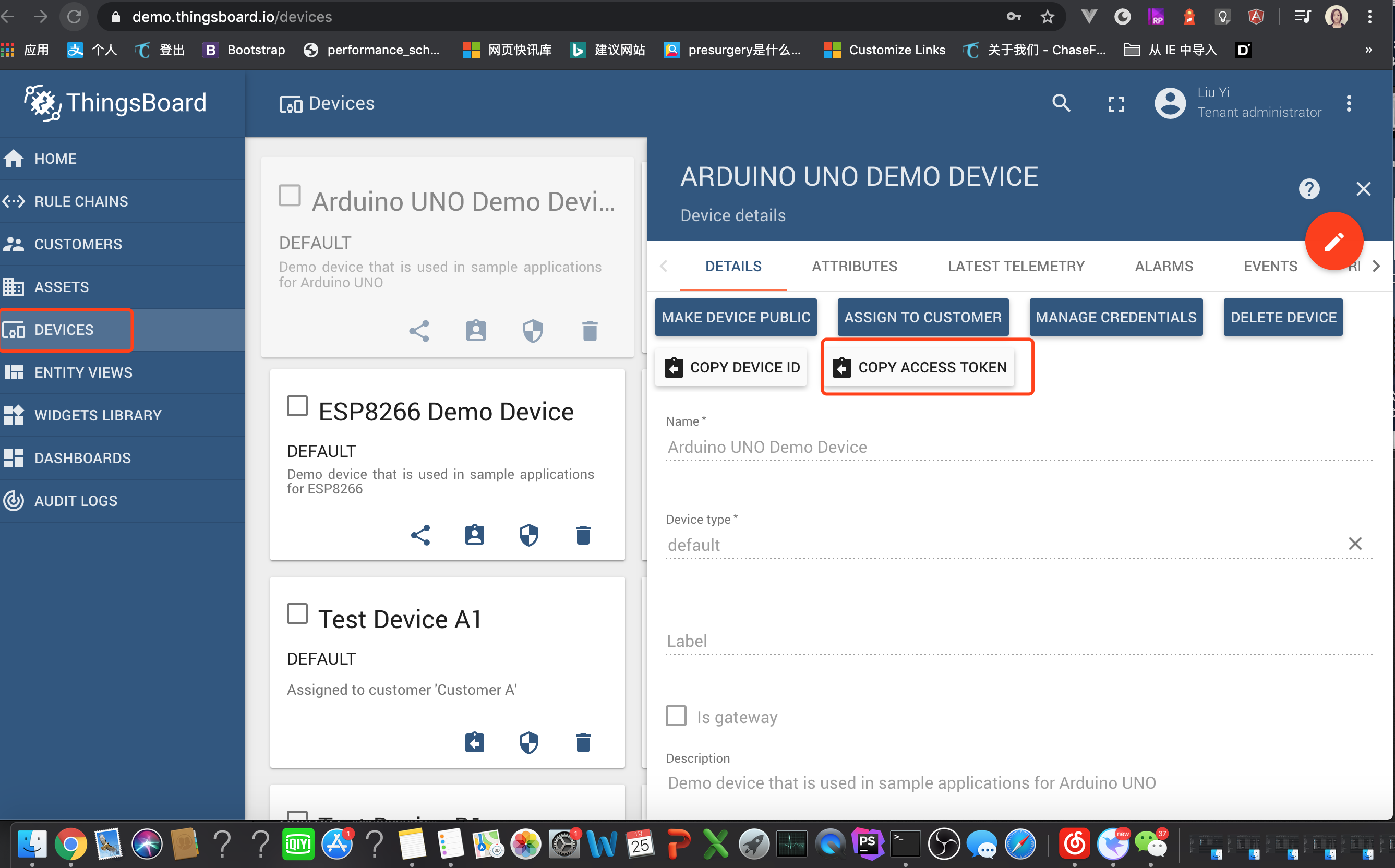Open WeChat from the Dock

click(x=1151, y=844)
